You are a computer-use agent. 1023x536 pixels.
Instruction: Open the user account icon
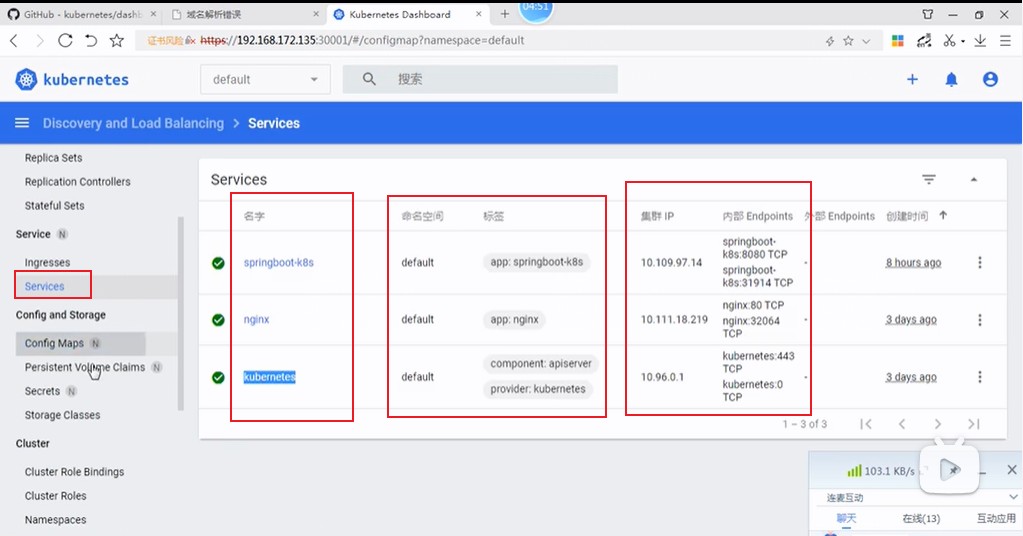pyautogui.click(x=990, y=80)
